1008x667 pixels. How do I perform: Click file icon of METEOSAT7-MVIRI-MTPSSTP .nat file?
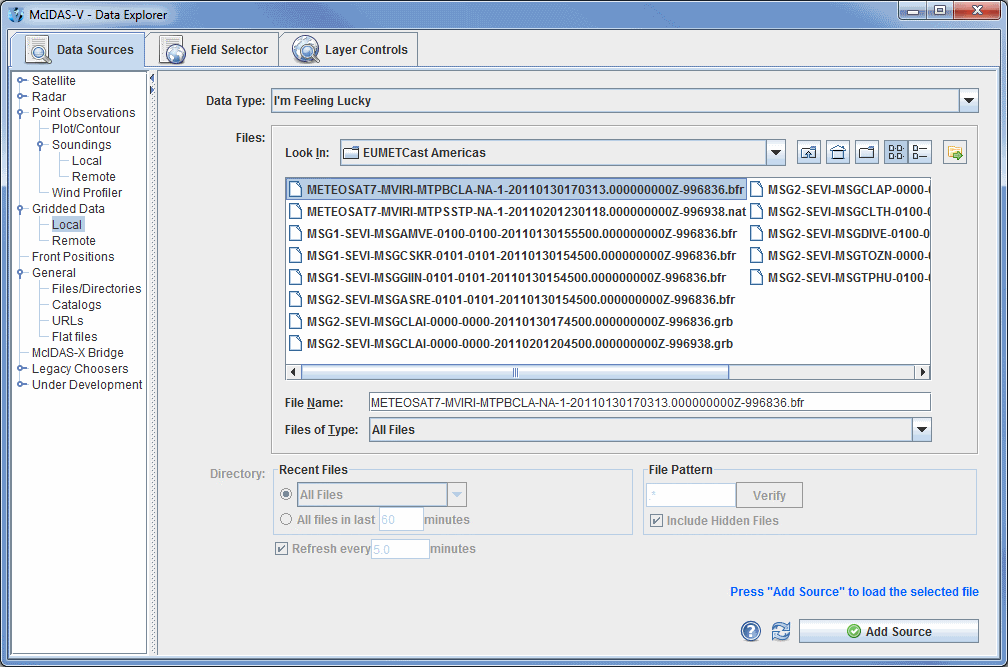295,211
